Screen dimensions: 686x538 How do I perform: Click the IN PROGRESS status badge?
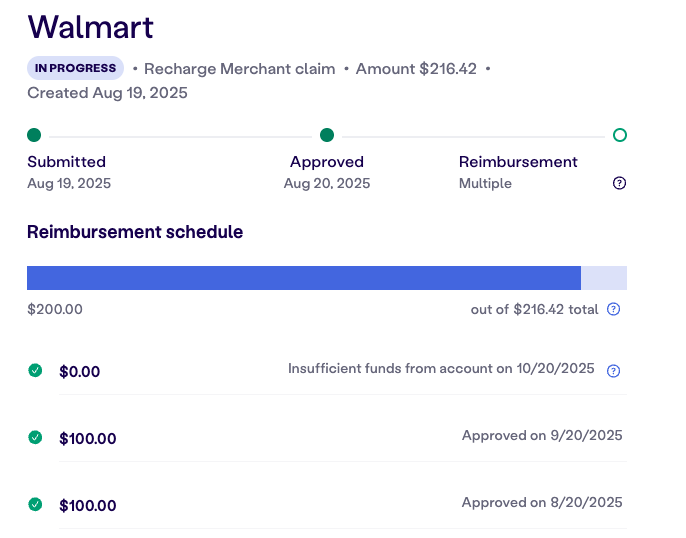75,68
